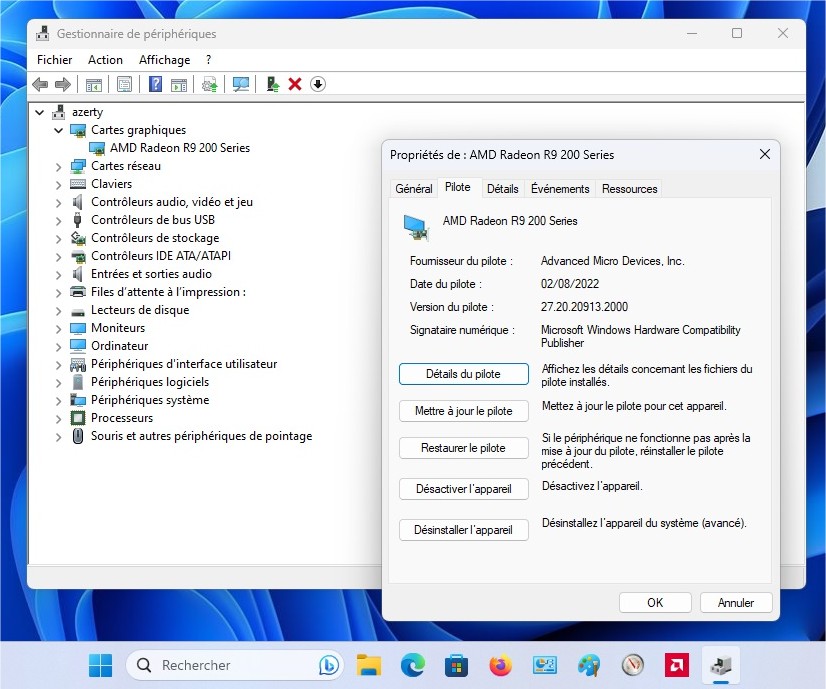The width and height of the screenshot is (826, 689).
Task: Collapse the azerty root node
Action: click(40, 112)
